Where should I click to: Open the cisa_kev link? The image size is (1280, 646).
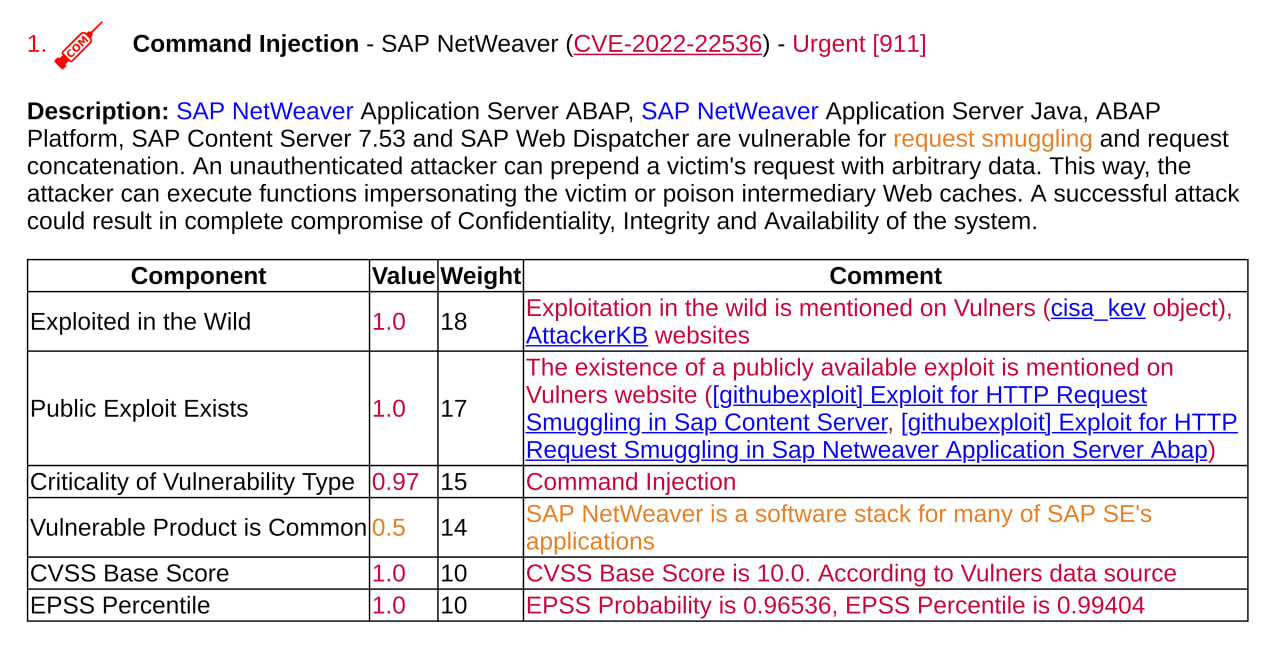(1098, 308)
